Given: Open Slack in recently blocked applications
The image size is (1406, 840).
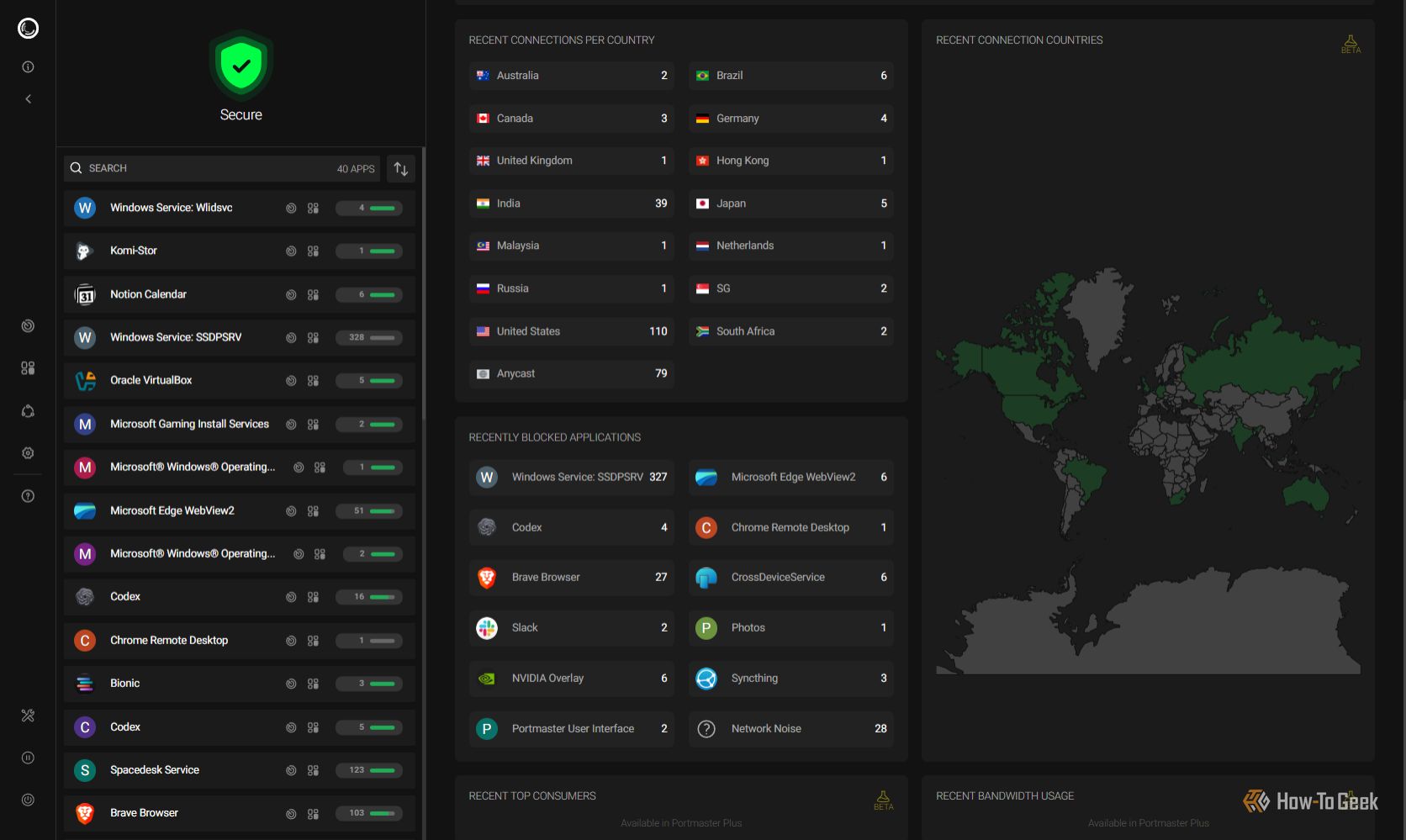Looking at the screenshot, I should [x=572, y=628].
